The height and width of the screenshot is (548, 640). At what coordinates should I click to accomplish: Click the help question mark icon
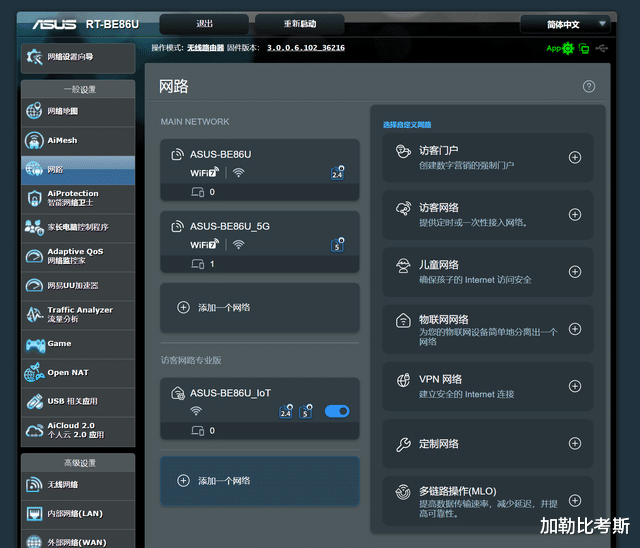tap(589, 87)
